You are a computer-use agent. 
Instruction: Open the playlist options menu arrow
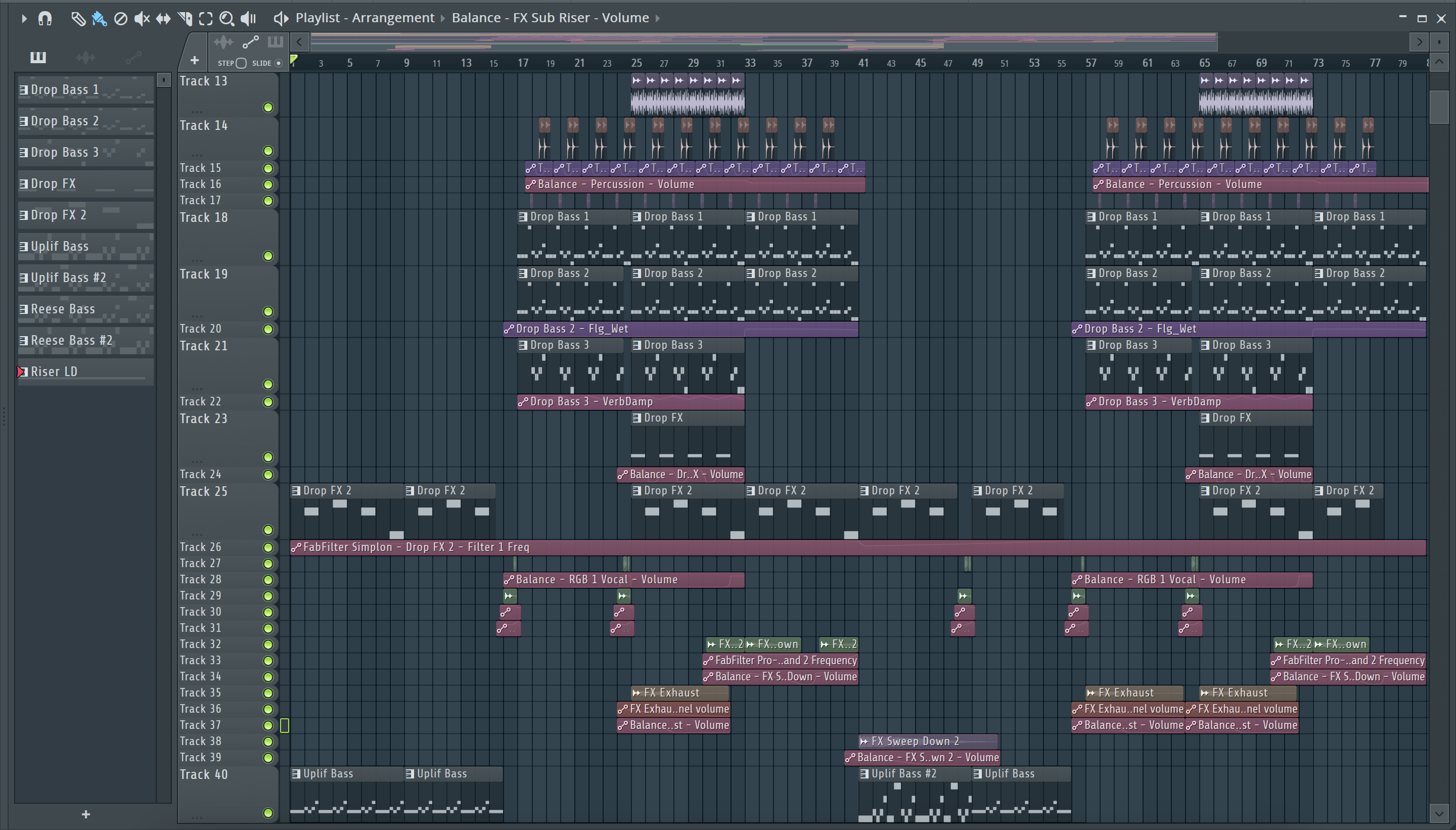[23, 18]
